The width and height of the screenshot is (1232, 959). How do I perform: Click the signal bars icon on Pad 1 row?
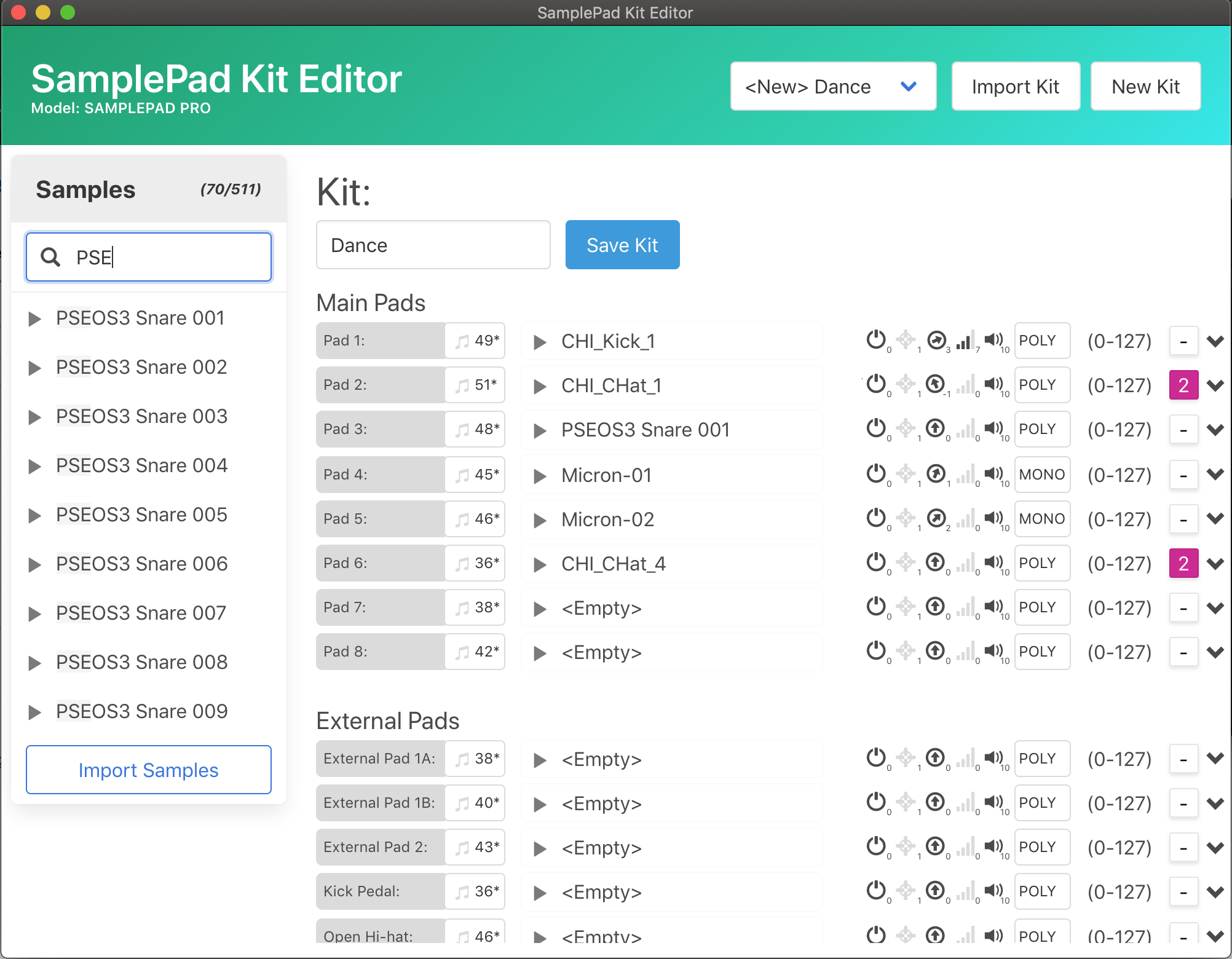tap(965, 340)
